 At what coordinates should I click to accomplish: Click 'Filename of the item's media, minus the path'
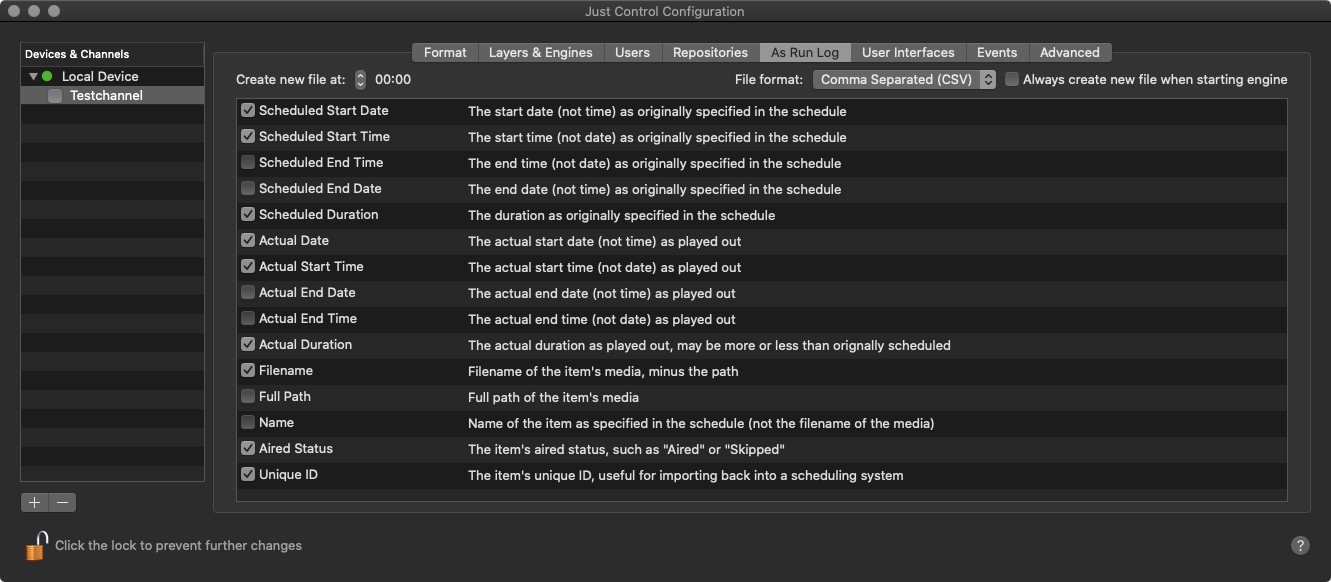click(603, 371)
